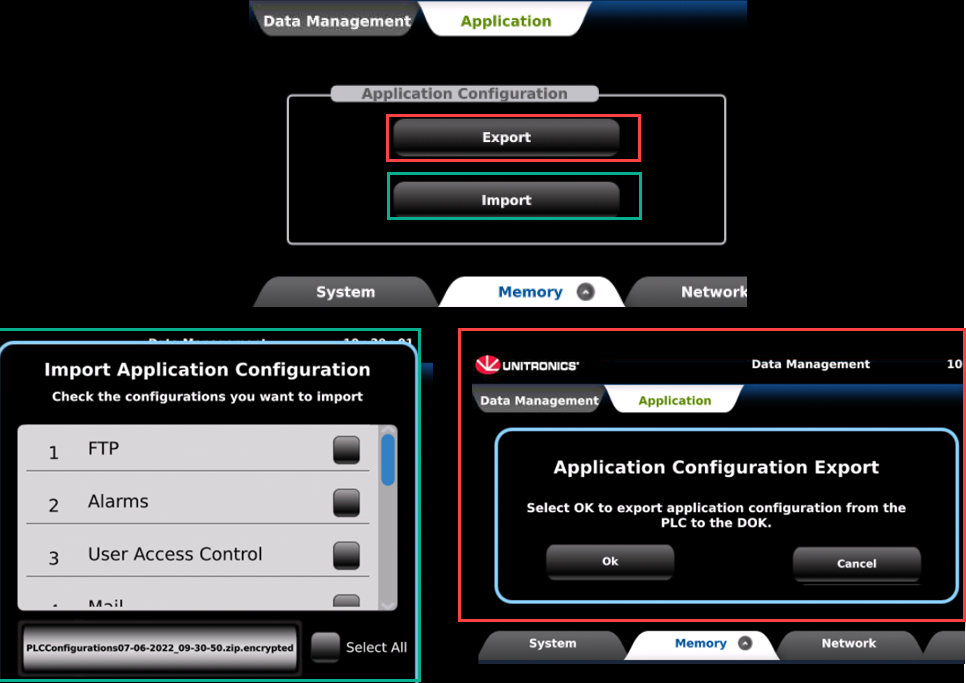Screen dimensions: 966x683
Task: Expand the Memory arrow icon in export screen
Action: [x=744, y=644]
